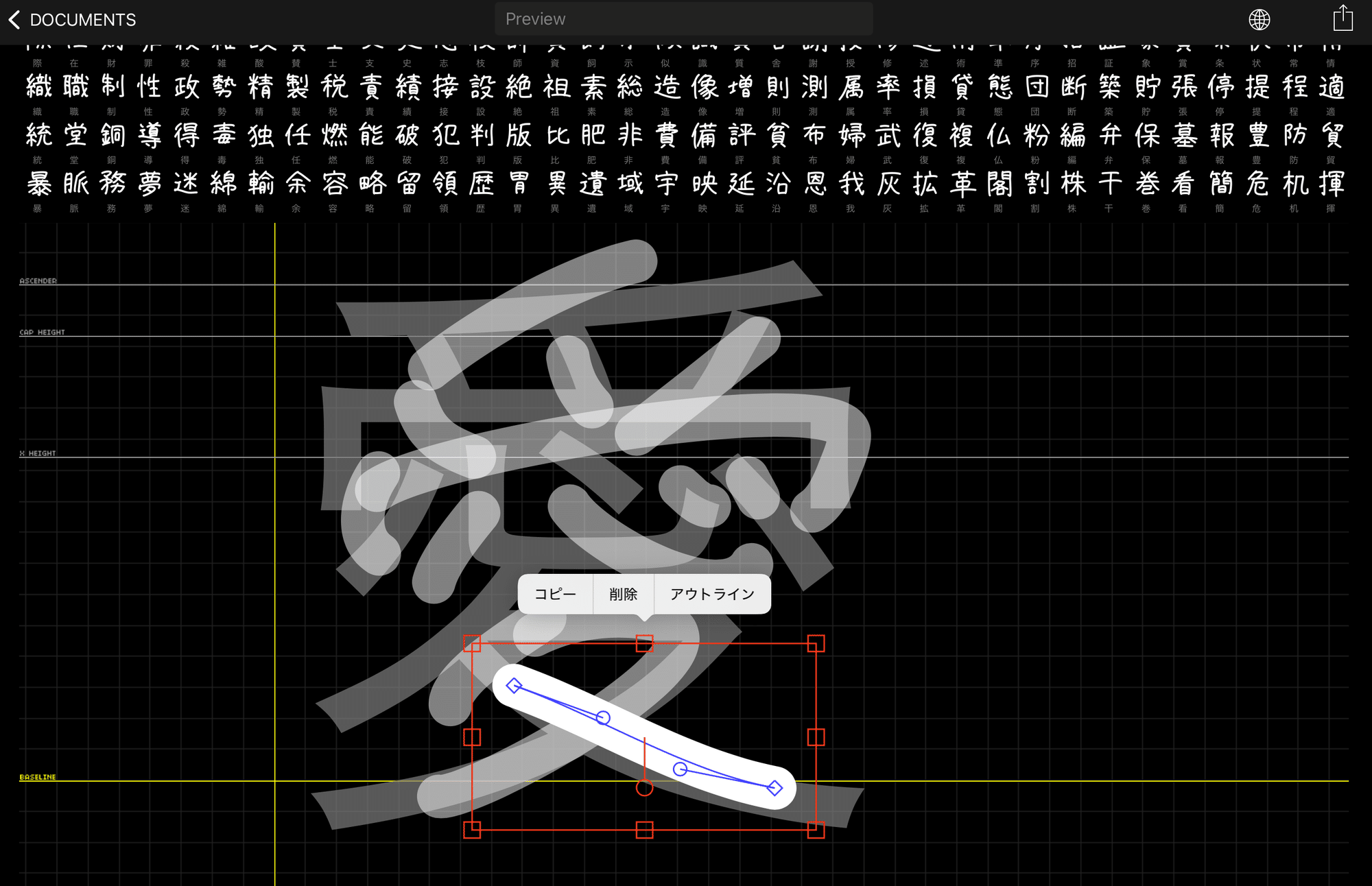Tap the round control point on the stroke curve

click(x=604, y=718)
